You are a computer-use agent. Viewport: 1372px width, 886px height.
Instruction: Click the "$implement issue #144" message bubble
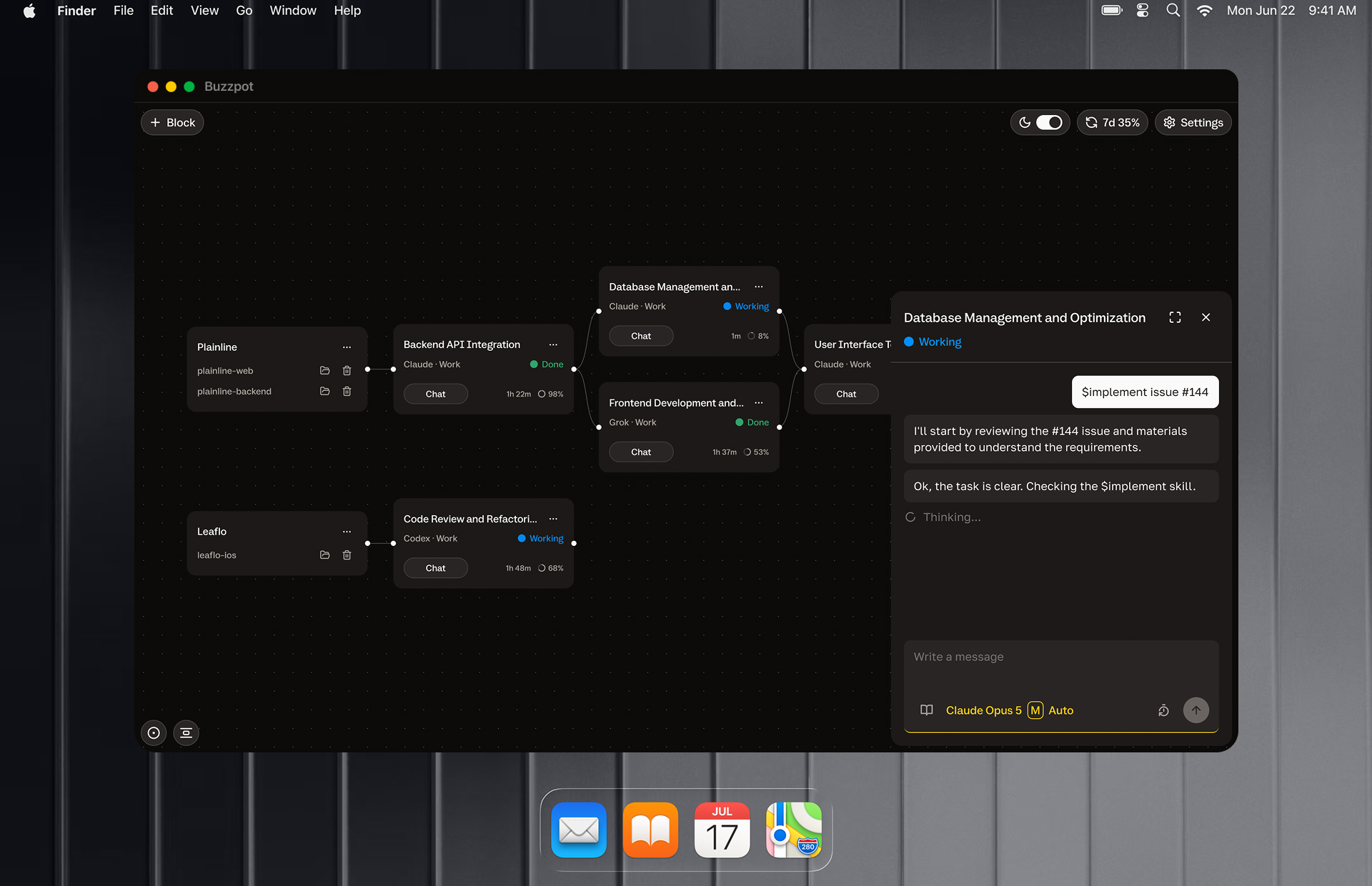pyautogui.click(x=1145, y=392)
